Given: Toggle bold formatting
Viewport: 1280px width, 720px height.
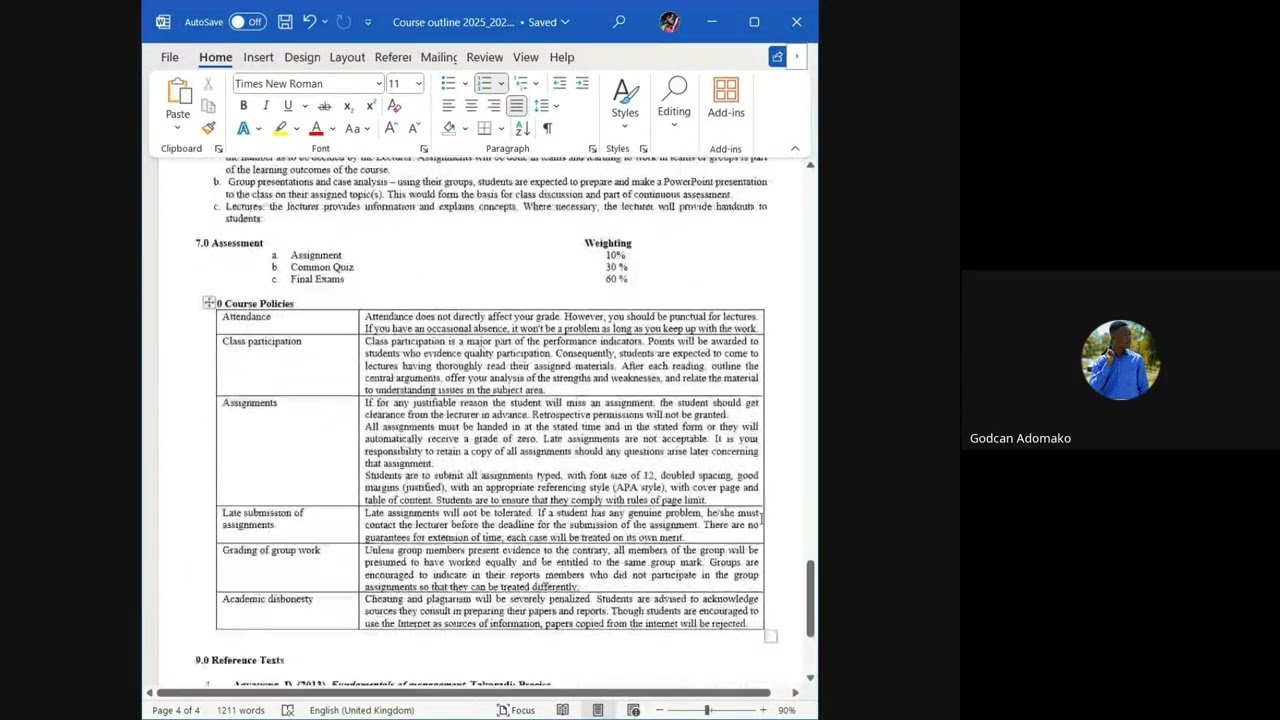Looking at the screenshot, I should click(x=243, y=106).
